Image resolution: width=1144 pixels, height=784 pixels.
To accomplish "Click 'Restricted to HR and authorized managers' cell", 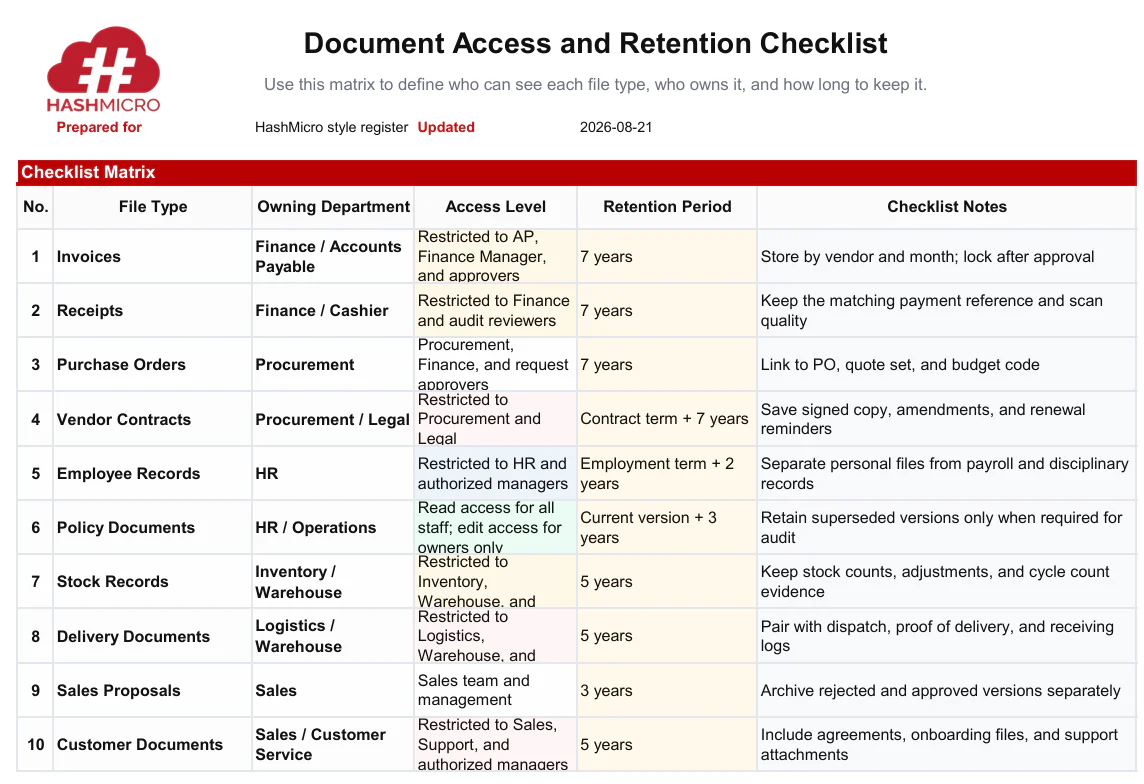I will point(495,473).
